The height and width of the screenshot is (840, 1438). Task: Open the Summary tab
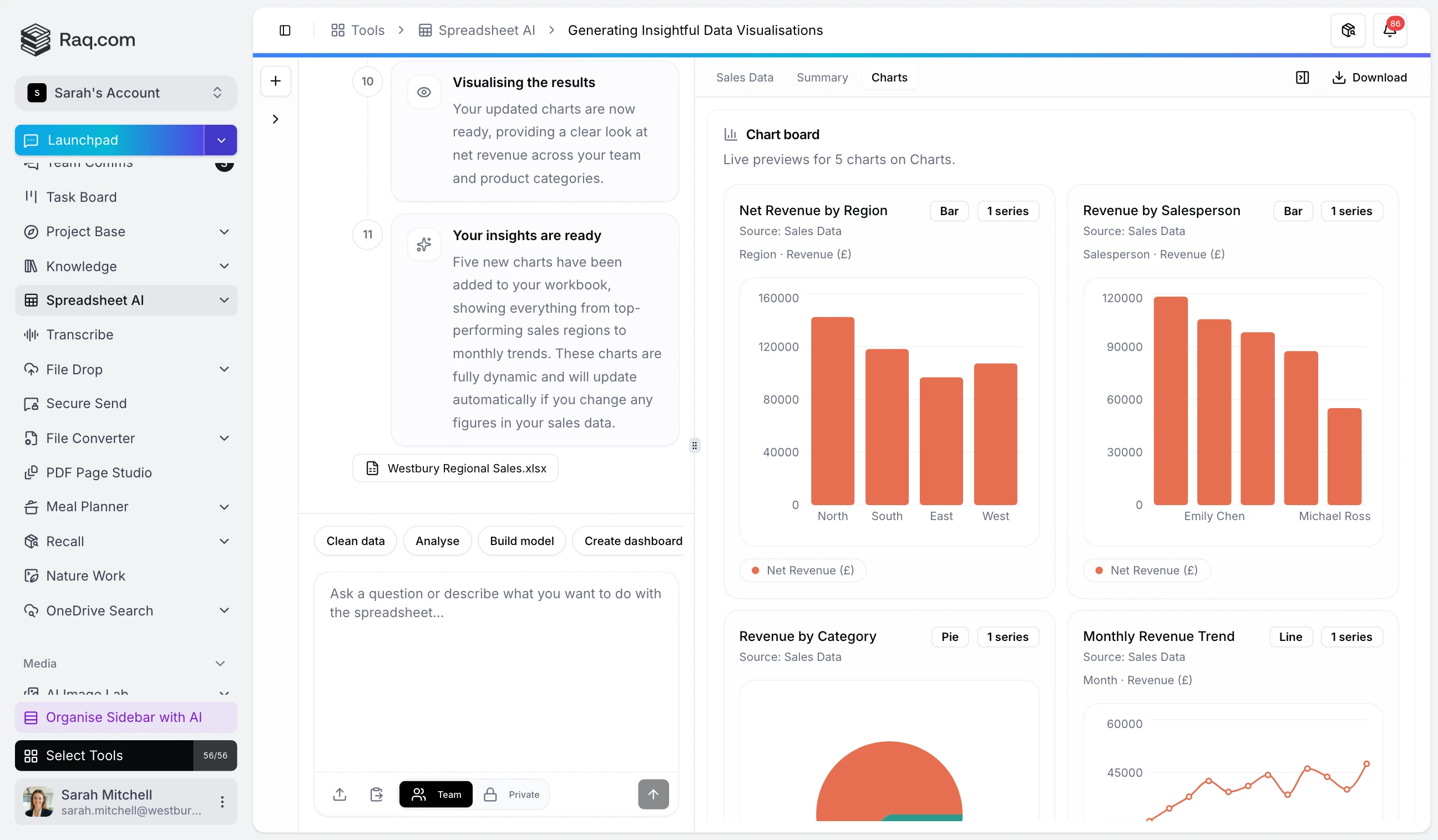822,78
